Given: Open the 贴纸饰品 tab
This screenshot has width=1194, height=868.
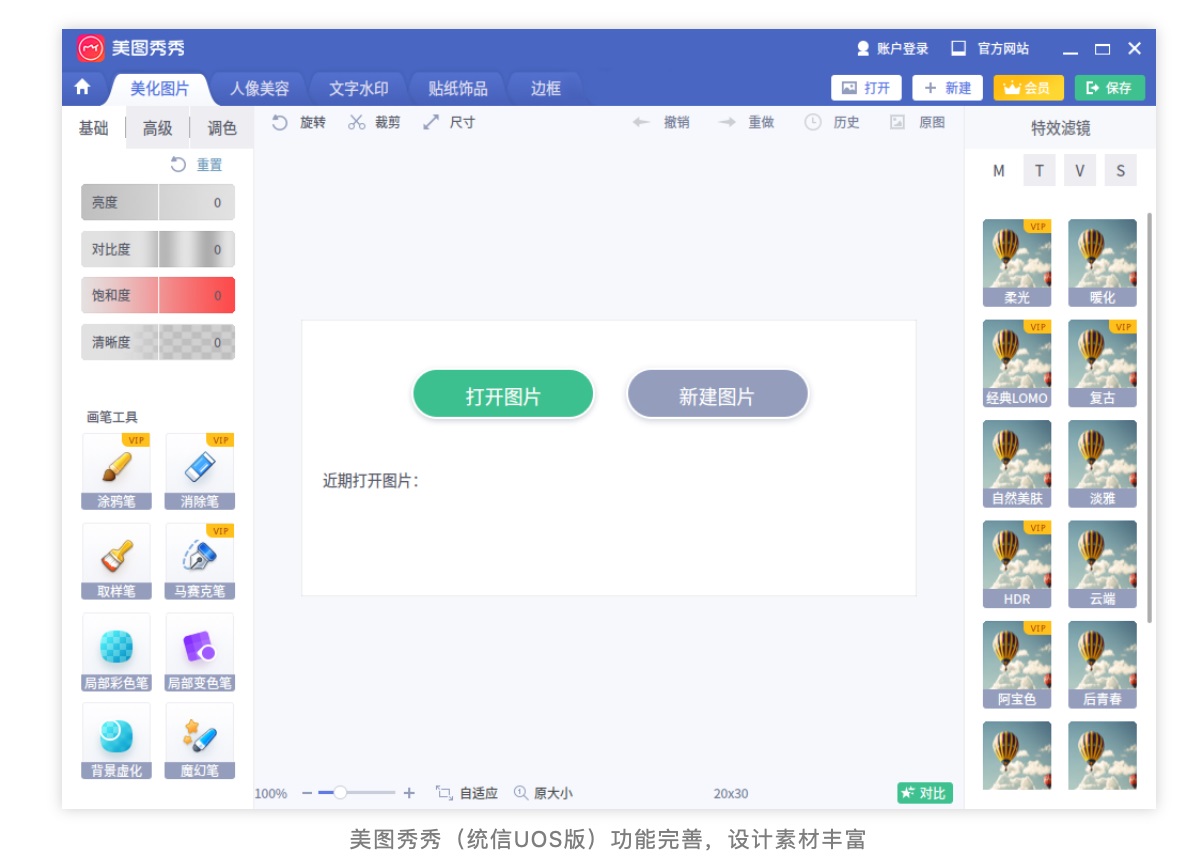Looking at the screenshot, I should pyautogui.click(x=458, y=89).
